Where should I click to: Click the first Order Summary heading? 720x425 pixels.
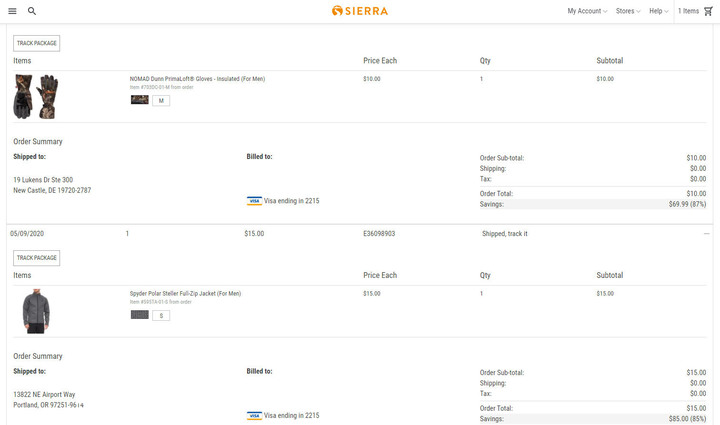[38, 141]
